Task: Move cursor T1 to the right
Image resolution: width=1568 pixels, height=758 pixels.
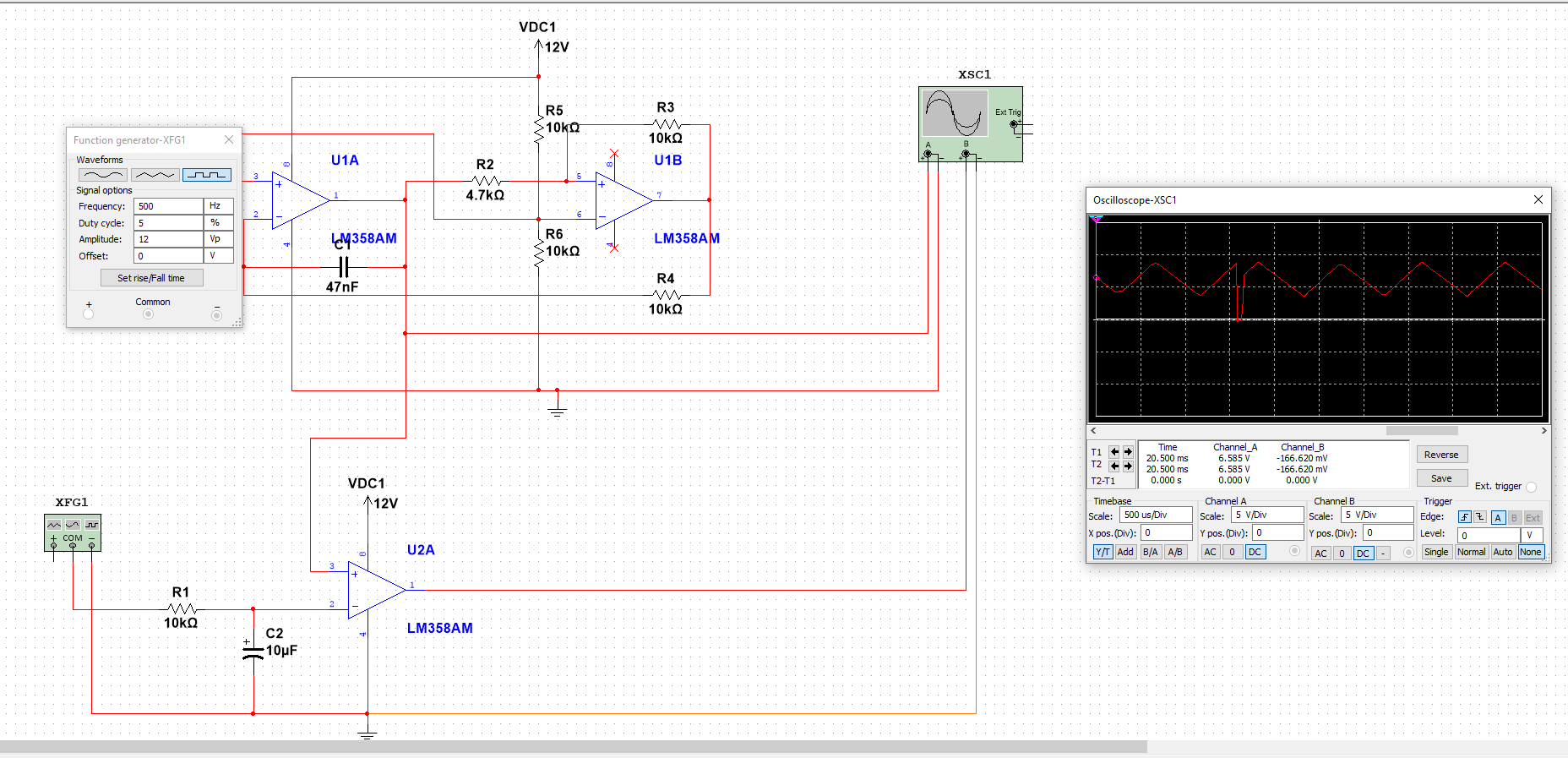Action: [x=1128, y=452]
